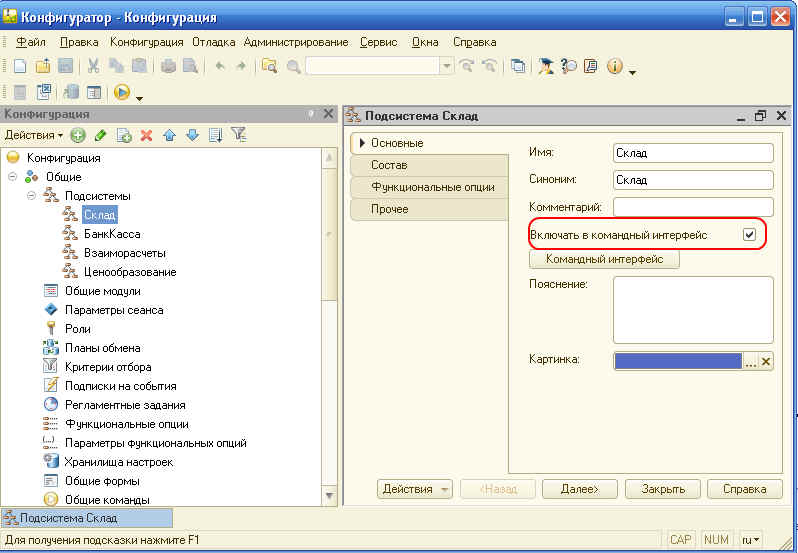Click the Redo arrow icon
Viewport: 798px width, 553px height.
click(241, 66)
